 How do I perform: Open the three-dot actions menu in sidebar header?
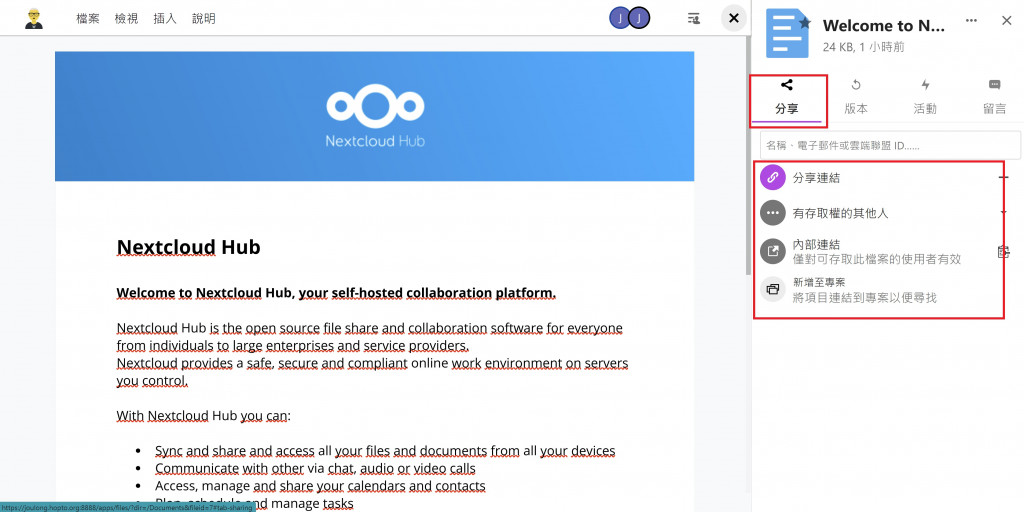pyautogui.click(x=971, y=21)
